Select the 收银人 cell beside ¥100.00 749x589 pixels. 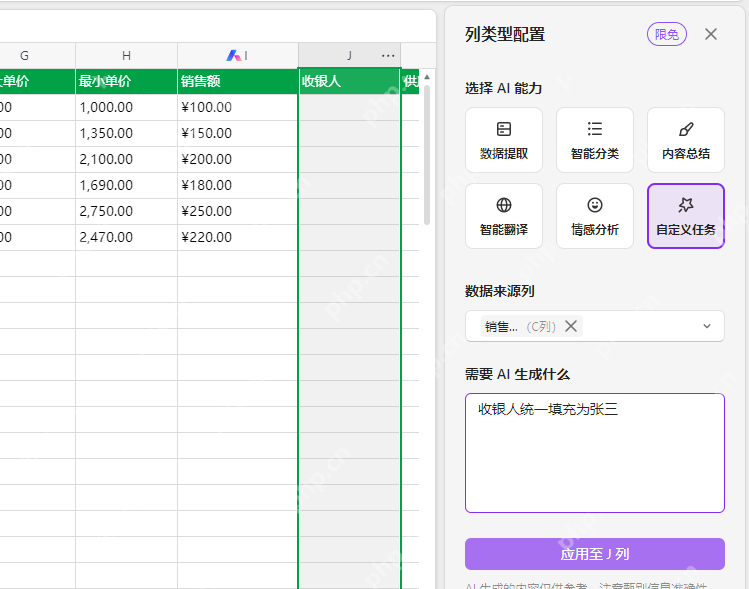(349, 107)
